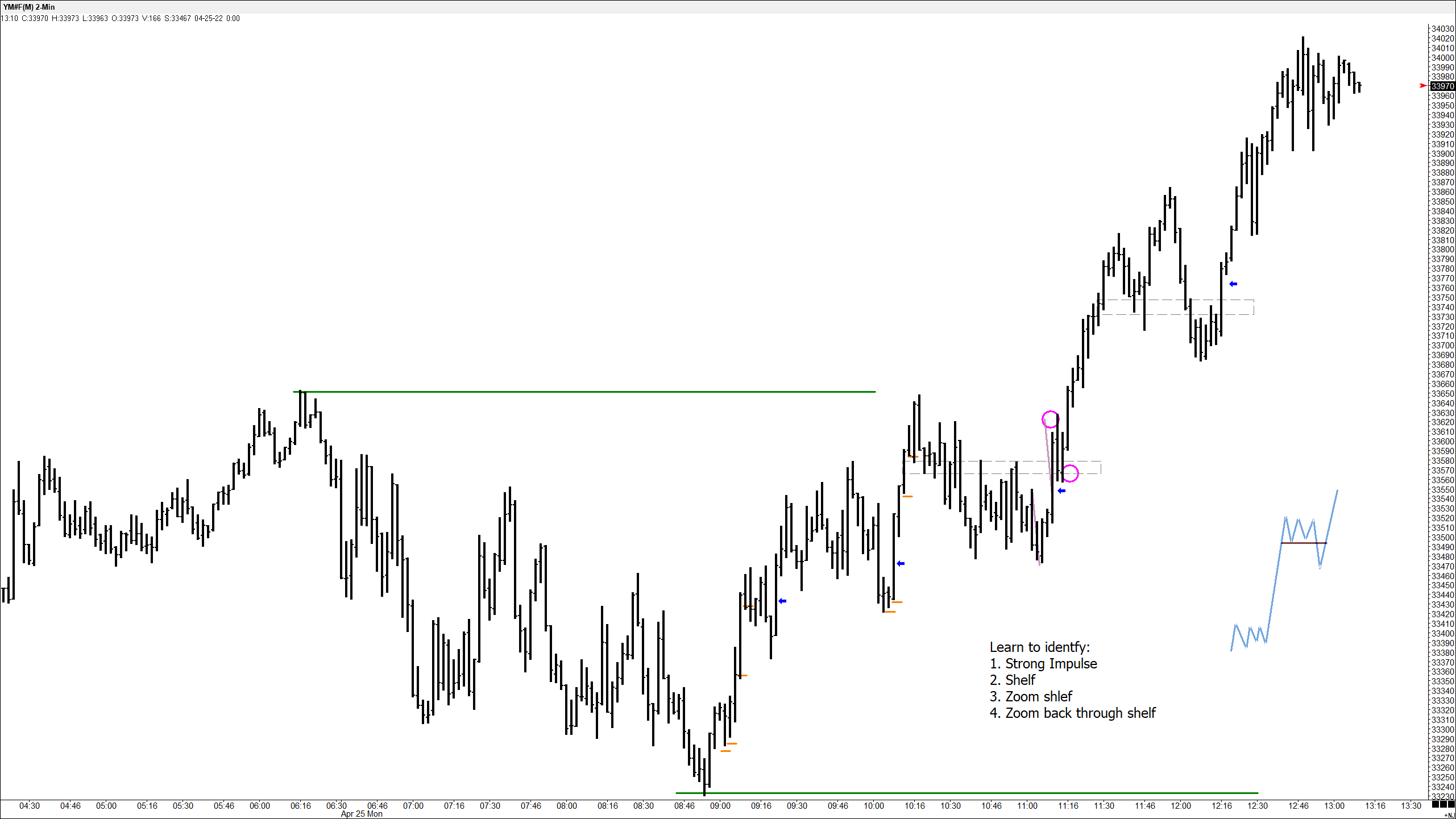Select the lower green horizontal support line
The width and height of the screenshot is (1456, 819).
[966, 793]
